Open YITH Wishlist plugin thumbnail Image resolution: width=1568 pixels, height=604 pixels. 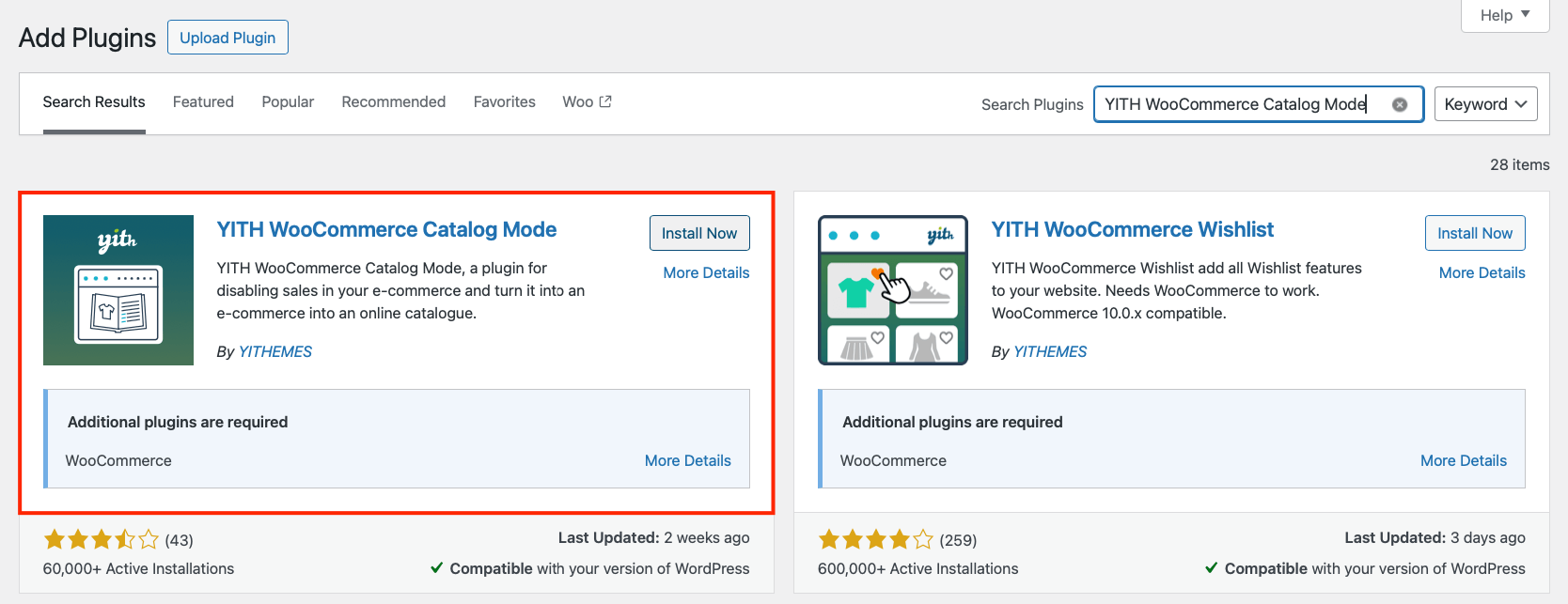893,290
